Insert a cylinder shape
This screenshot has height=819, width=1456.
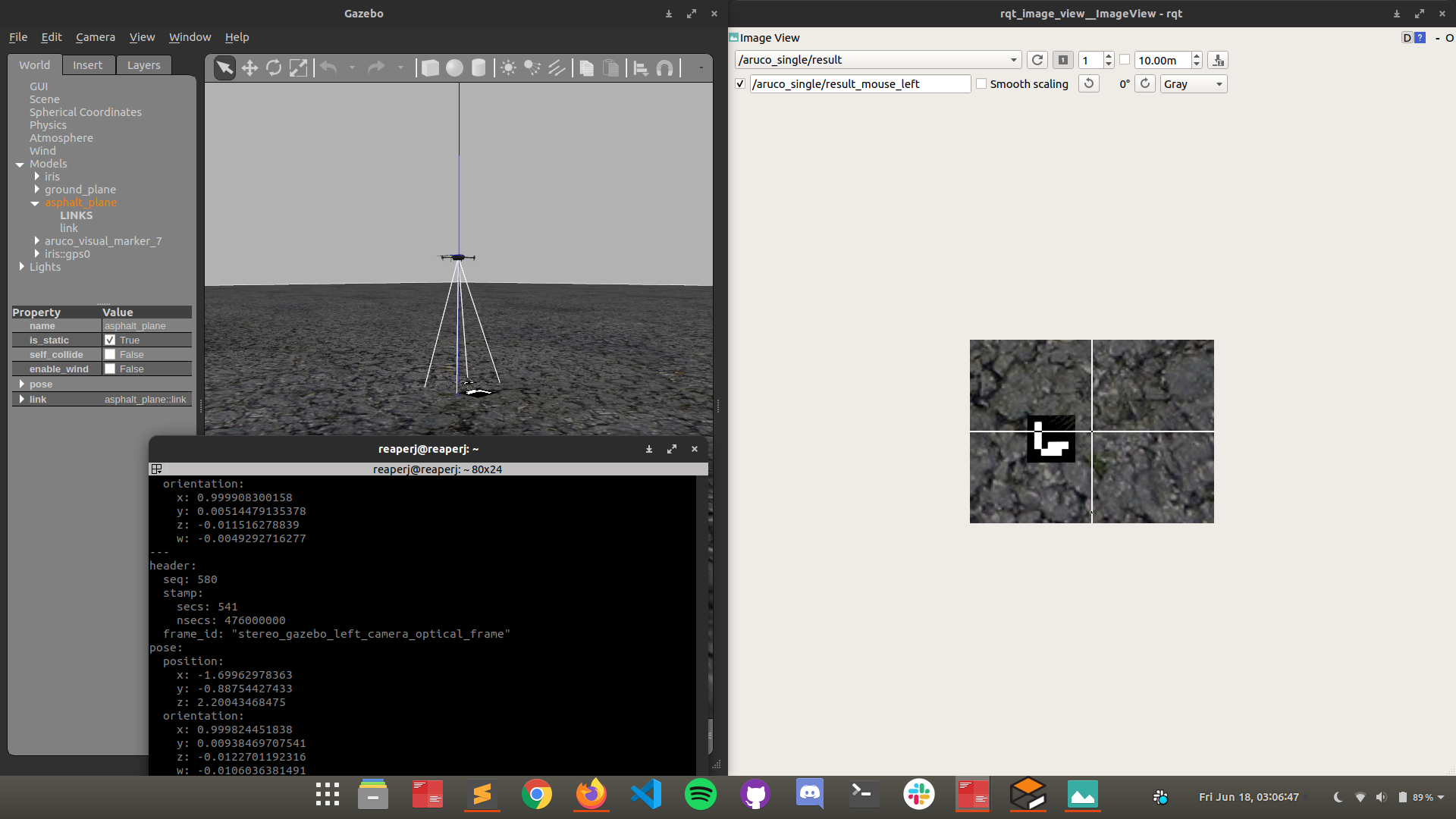click(x=479, y=68)
